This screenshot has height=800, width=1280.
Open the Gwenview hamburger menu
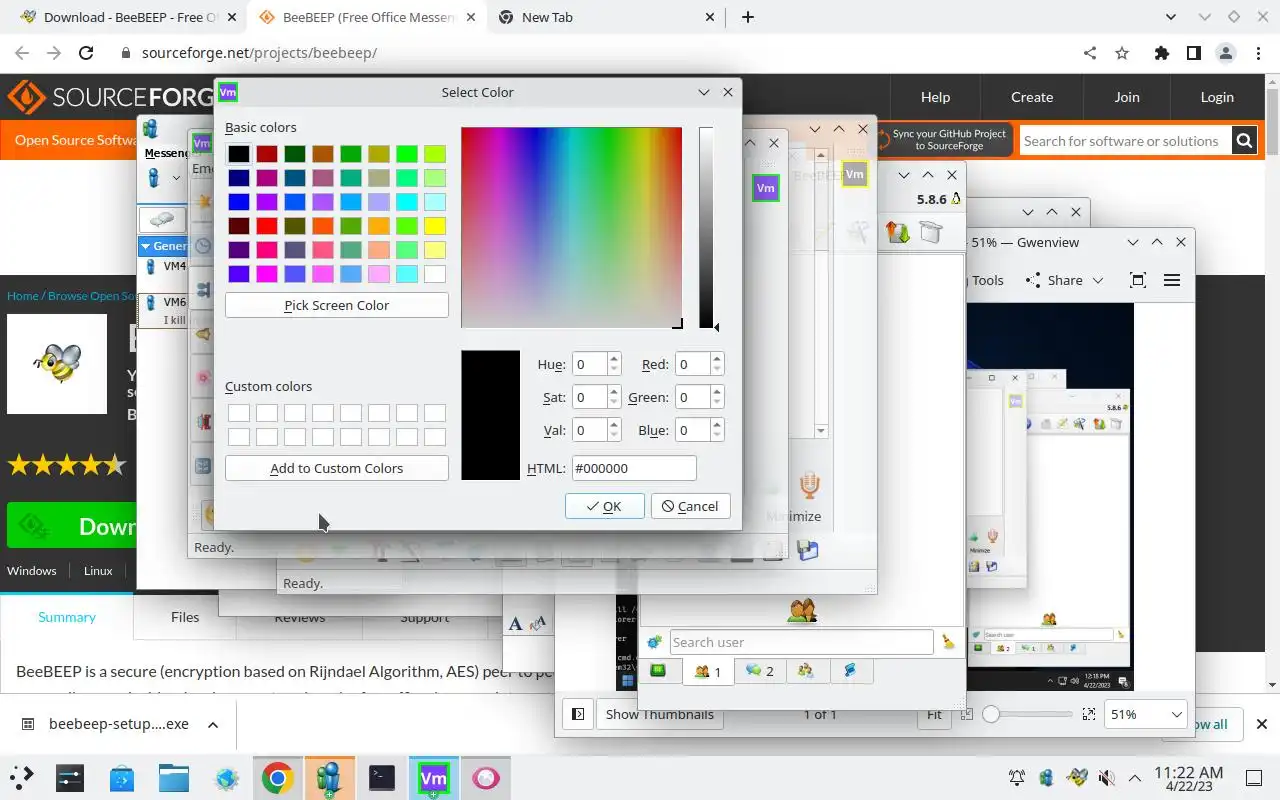point(1172,280)
